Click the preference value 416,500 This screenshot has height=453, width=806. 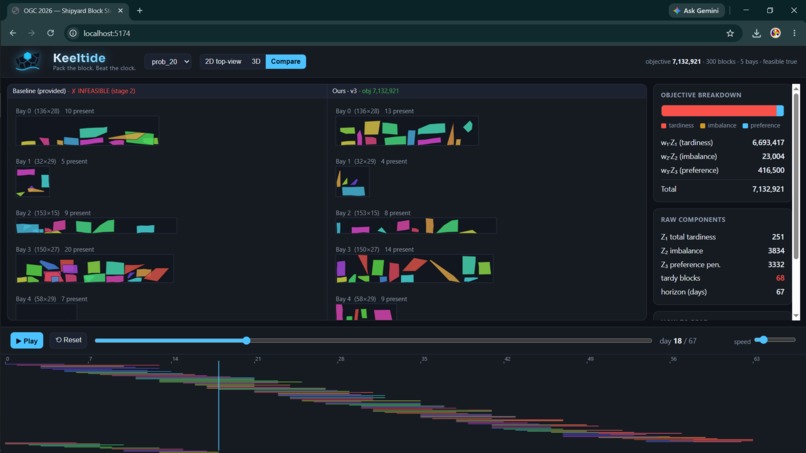point(771,170)
